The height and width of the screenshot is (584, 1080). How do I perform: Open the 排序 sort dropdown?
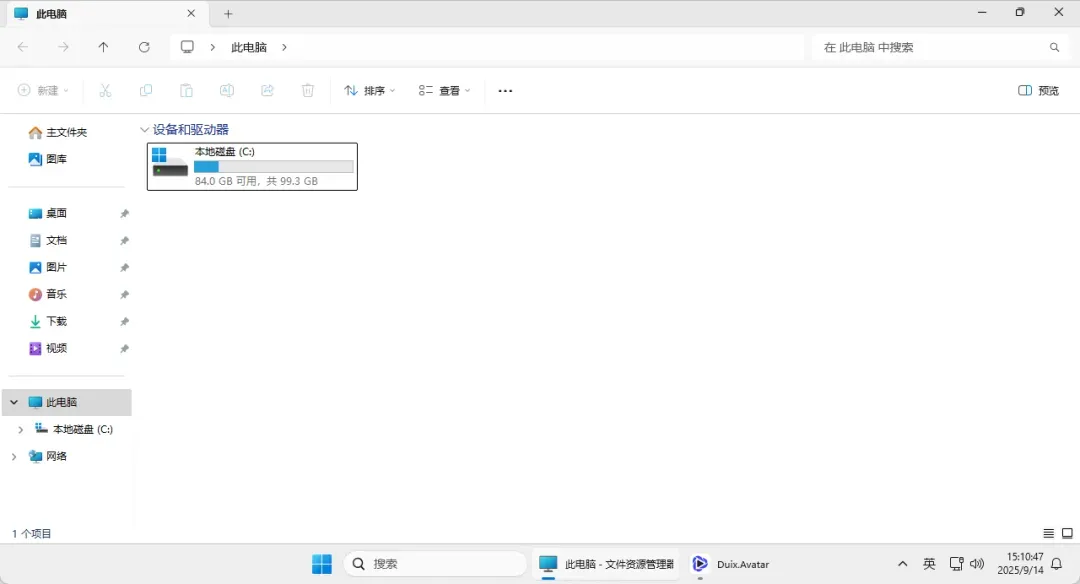pyautogui.click(x=370, y=91)
